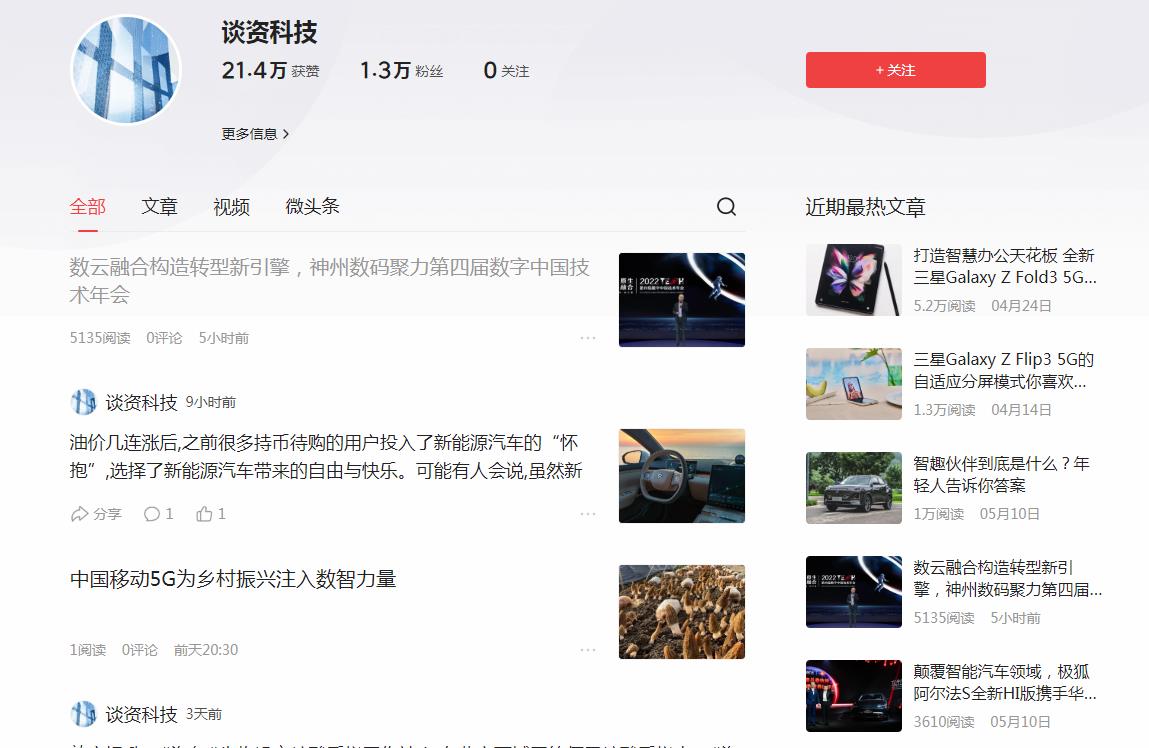
Task: Open more options for 油价几连涨 post
Action: point(588,514)
